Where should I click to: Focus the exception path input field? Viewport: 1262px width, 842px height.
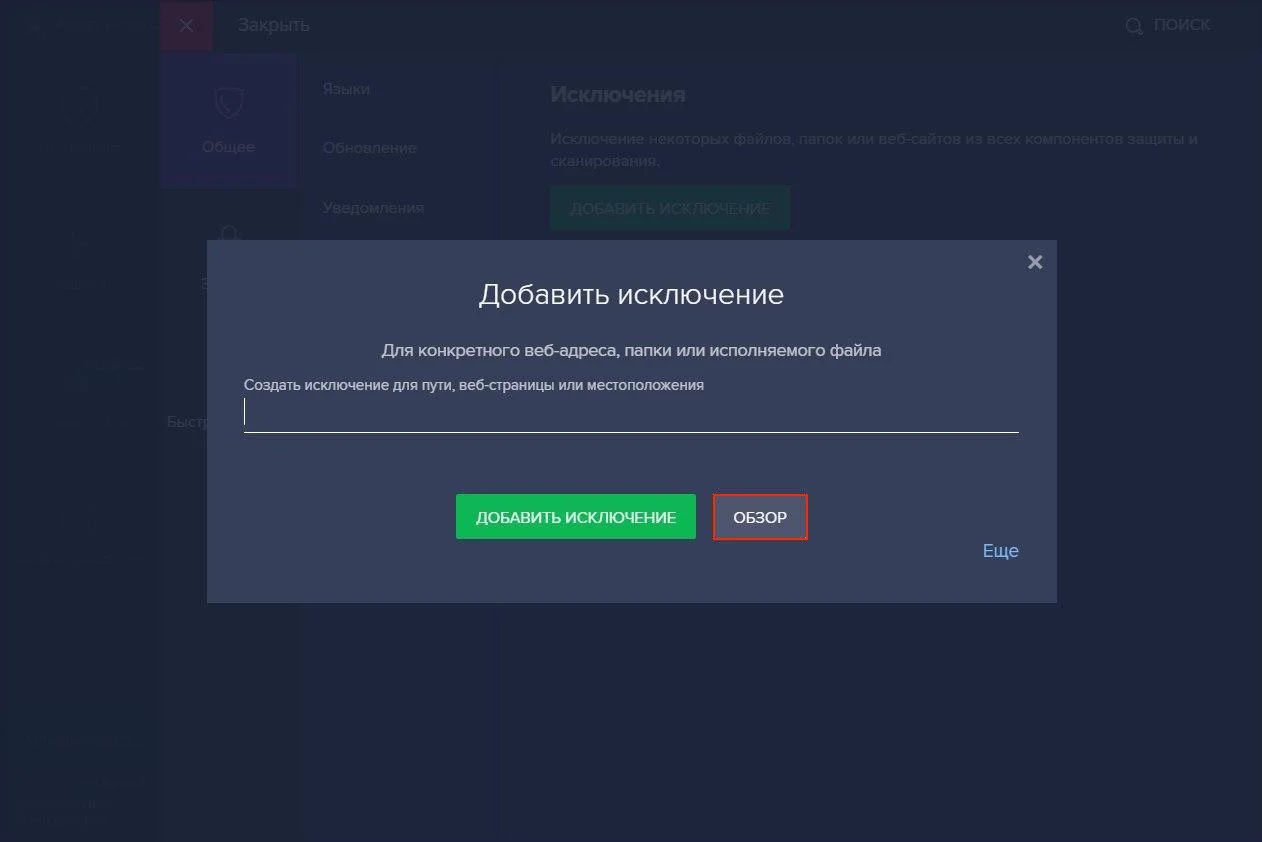[x=630, y=413]
